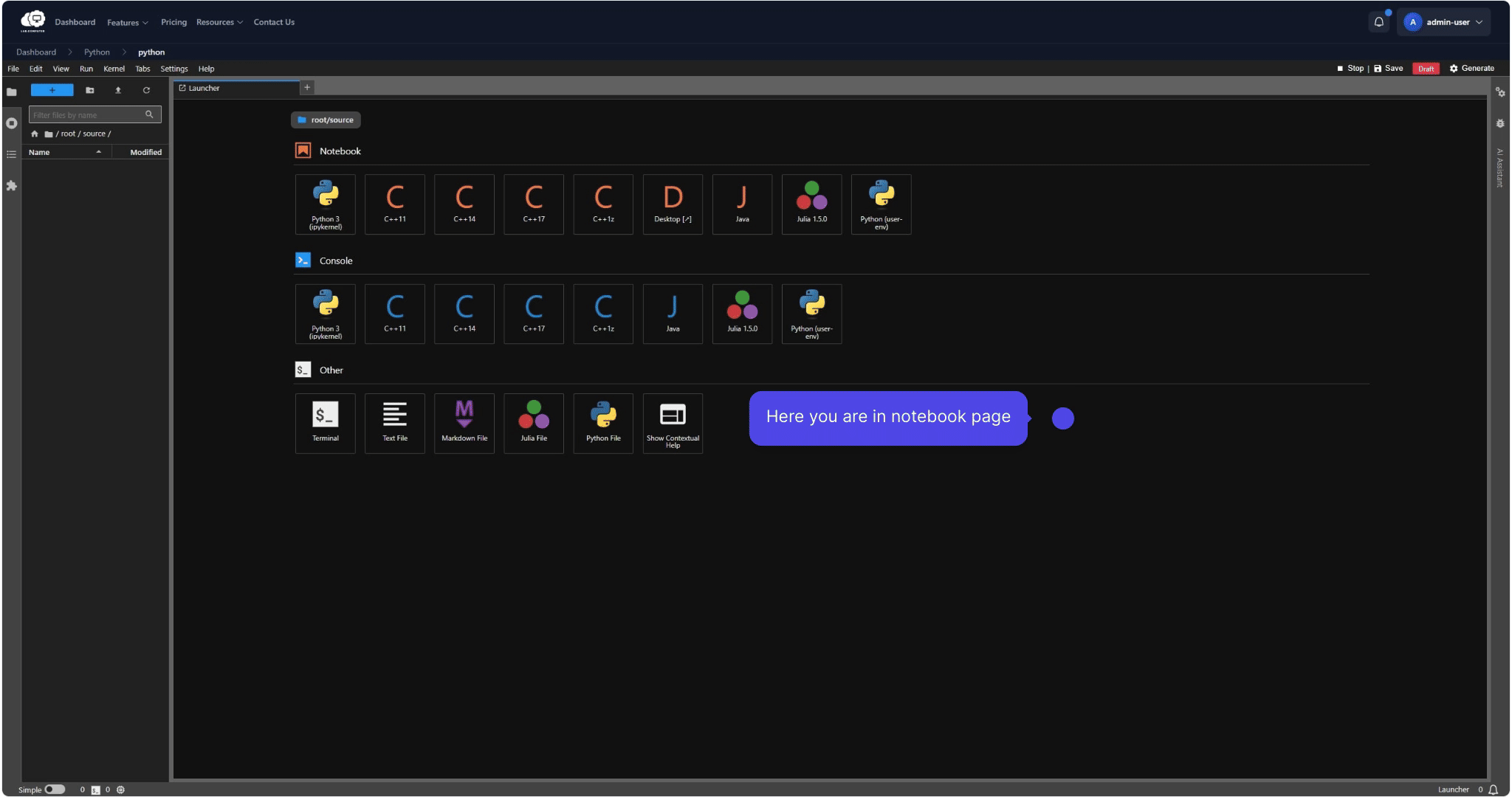Open the Kernel menu
This screenshot has width=1512, height=797.
point(114,69)
